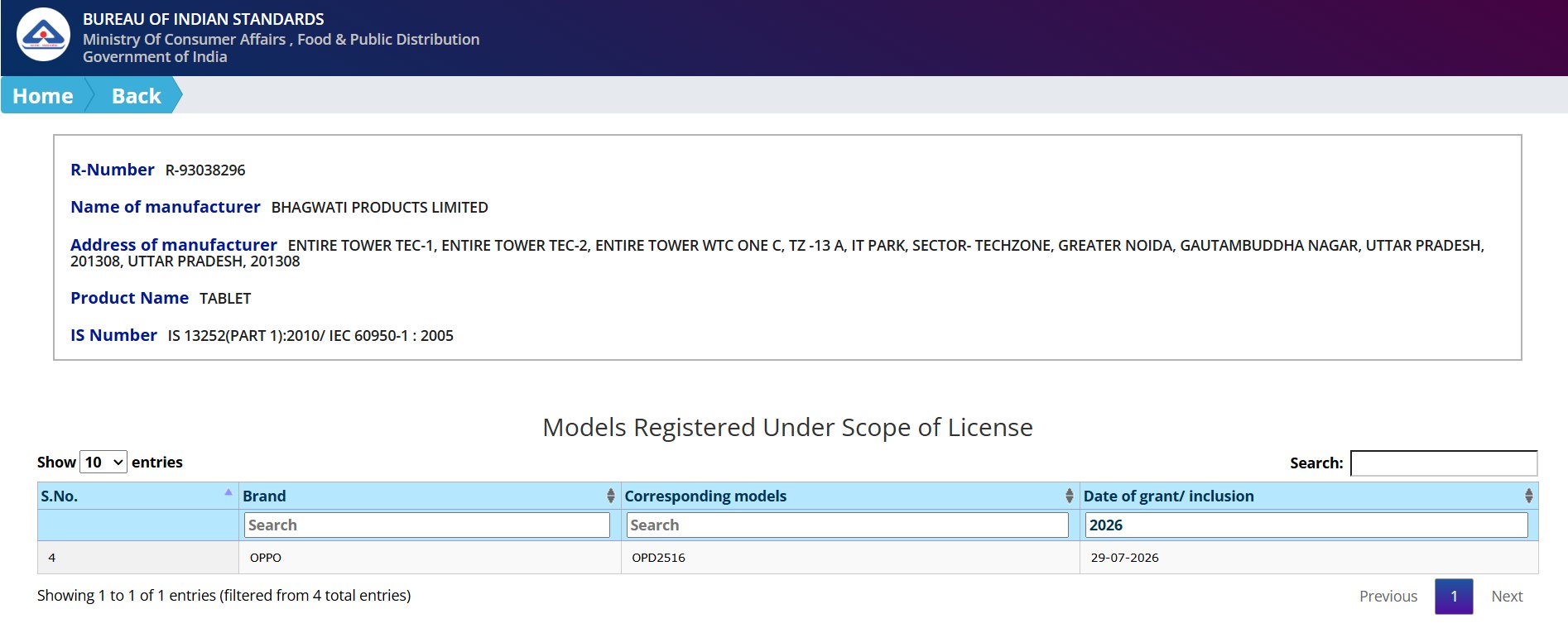Click the Showing 1 to 1 entries info
This screenshot has height=633, width=1568.
pos(224,596)
